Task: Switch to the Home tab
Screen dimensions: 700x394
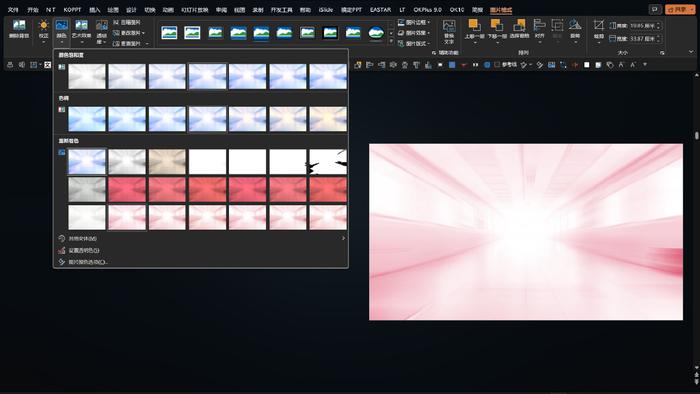Action: coord(33,9)
